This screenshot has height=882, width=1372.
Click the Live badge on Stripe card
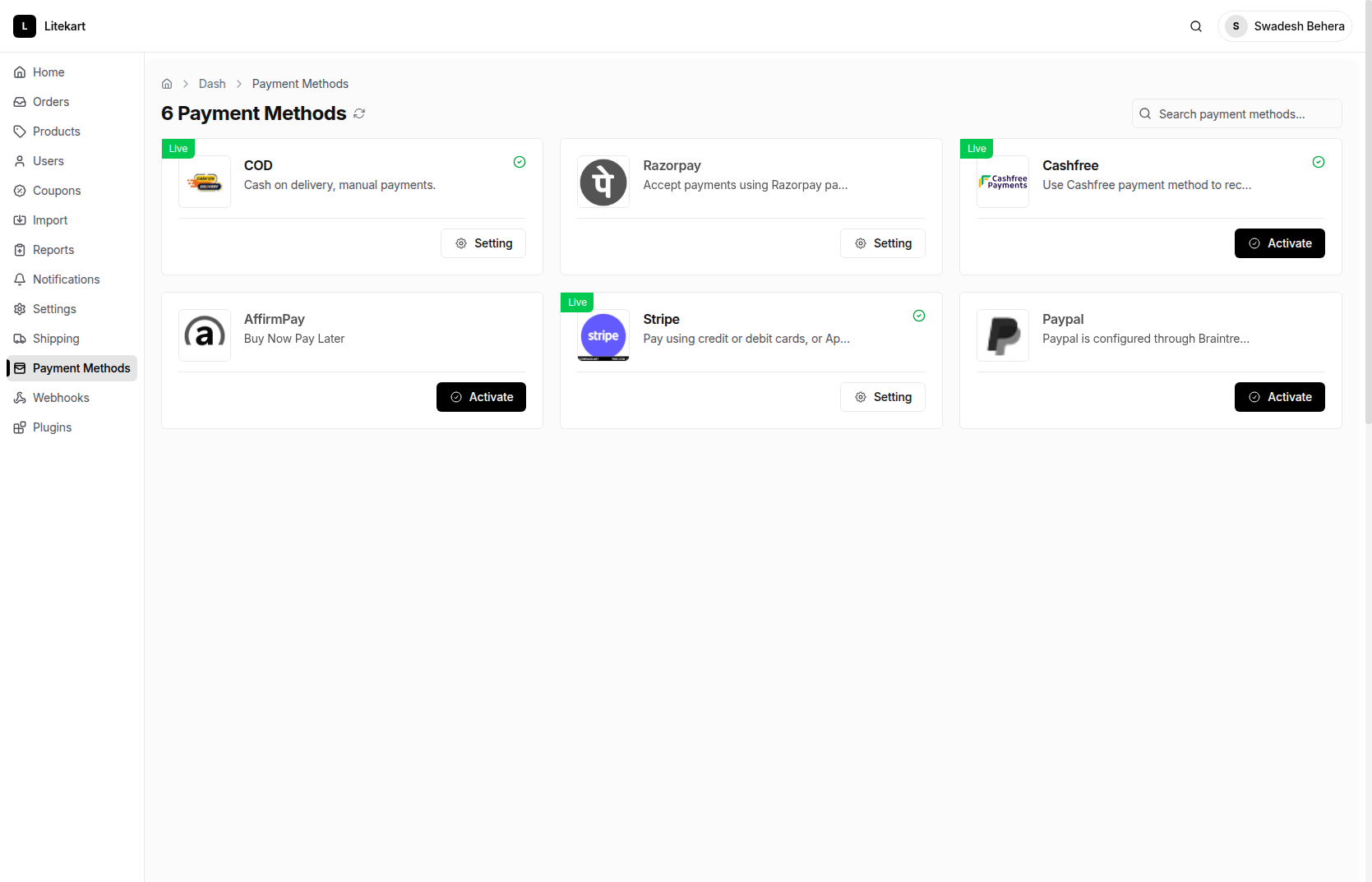(x=577, y=302)
